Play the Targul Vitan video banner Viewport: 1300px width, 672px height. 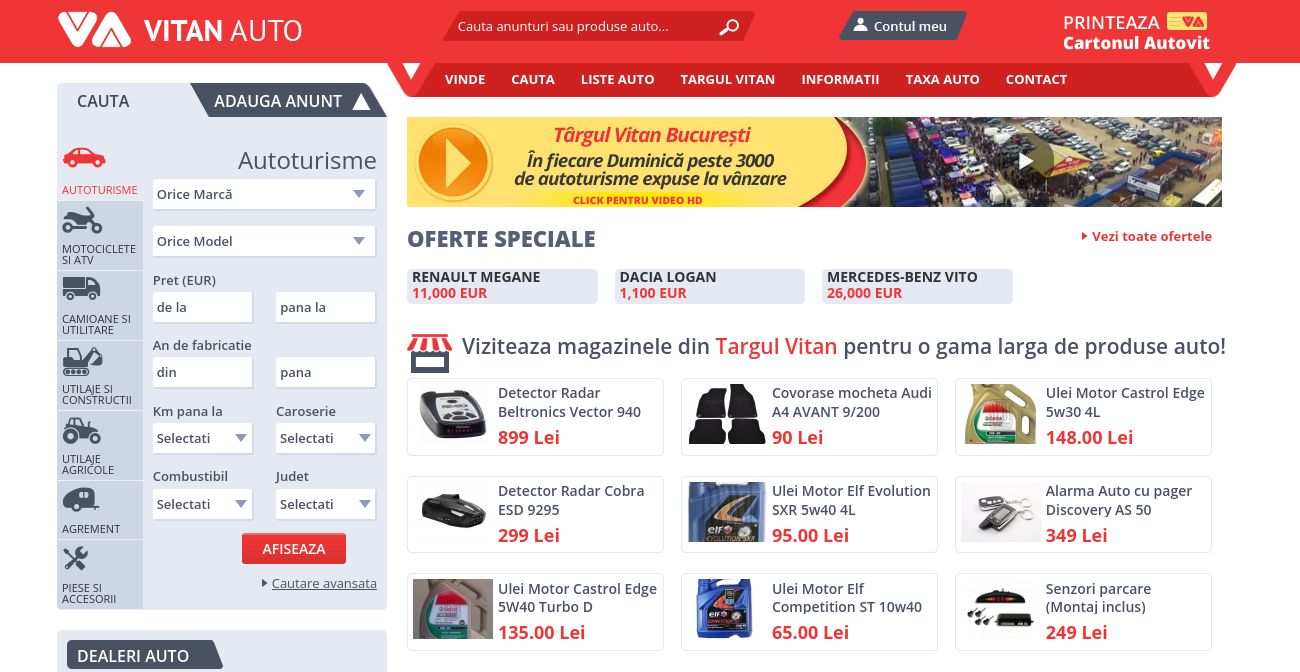[814, 162]
